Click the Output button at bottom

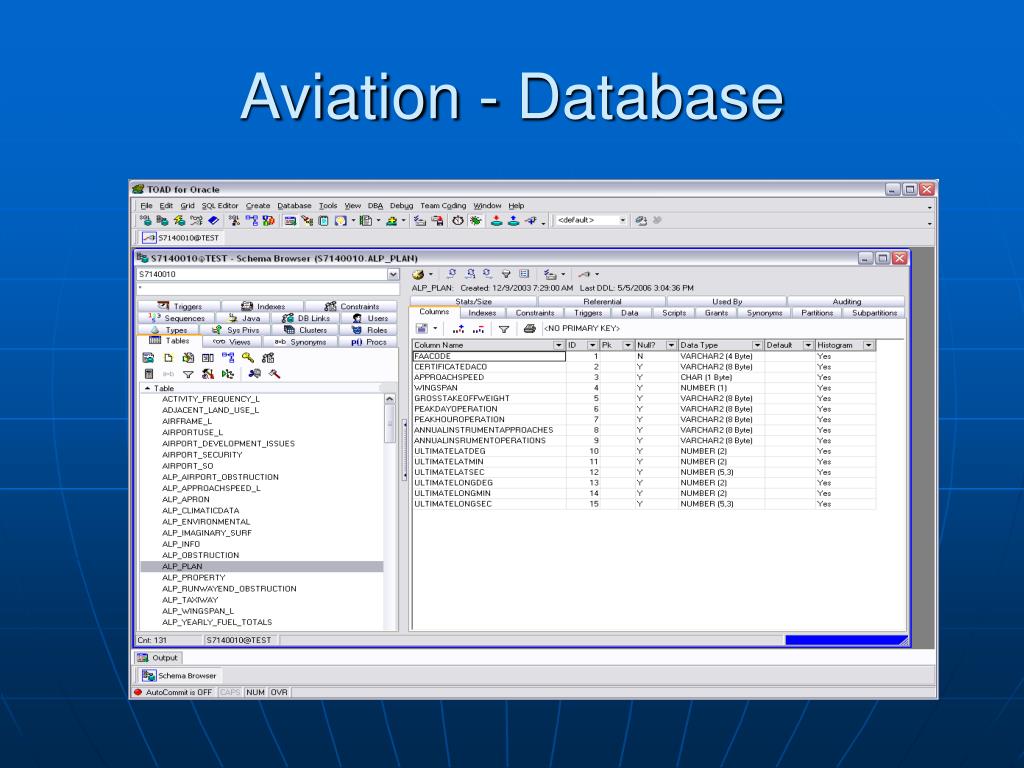point(158,658)
